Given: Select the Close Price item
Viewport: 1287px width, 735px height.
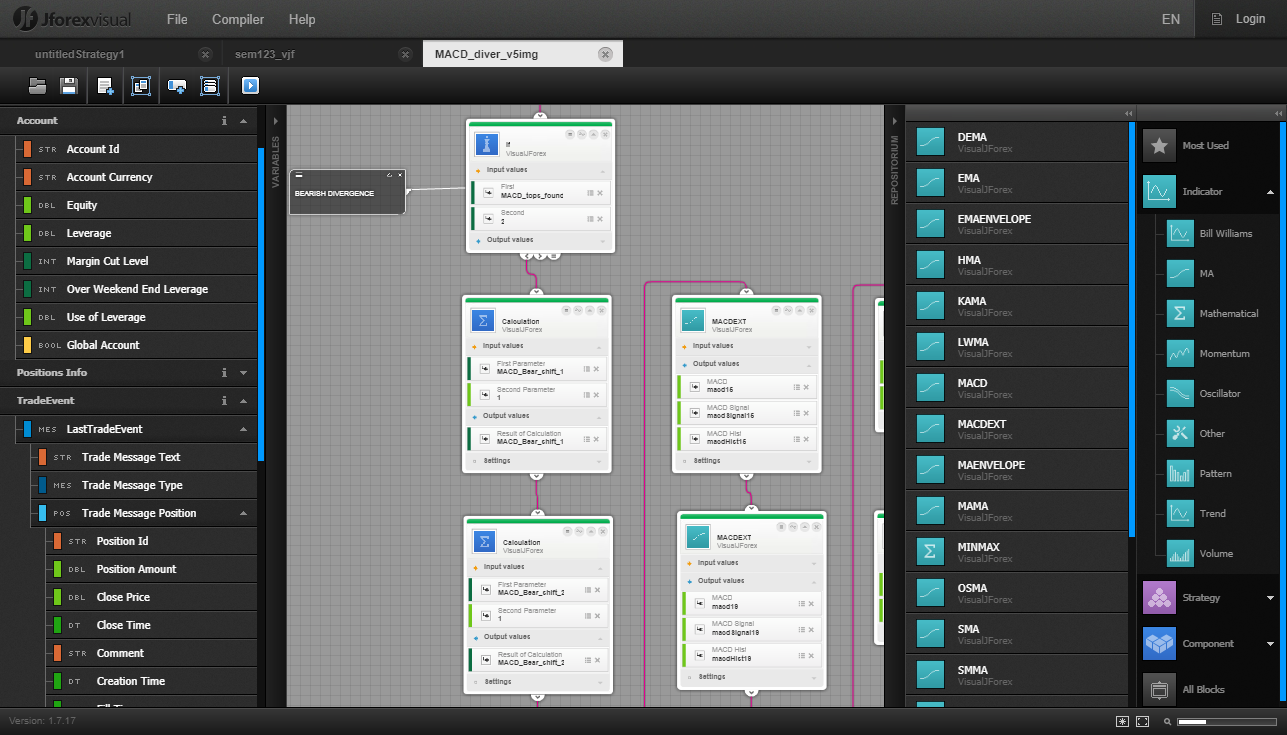Looking at the screenshot, I should coord(152,597).
